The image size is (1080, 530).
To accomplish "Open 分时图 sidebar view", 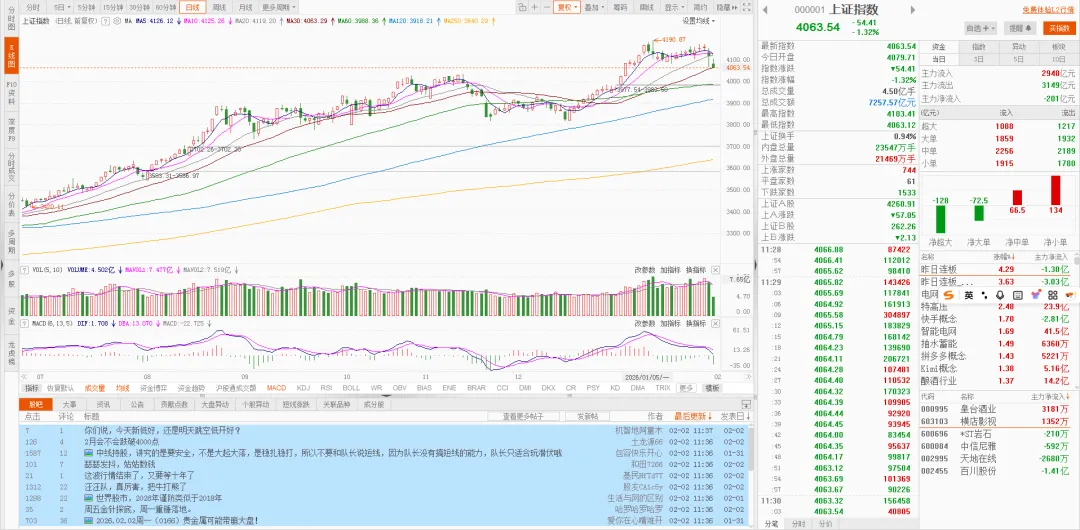I will [11, 21].
